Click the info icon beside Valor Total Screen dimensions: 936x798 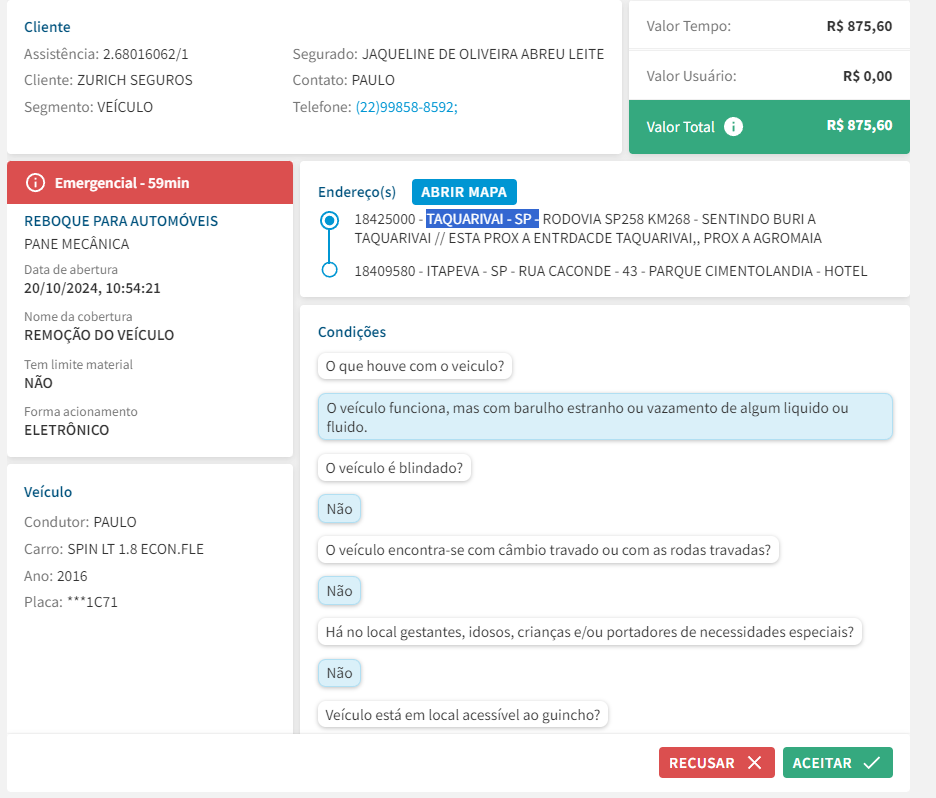click(x=733, y=127)
